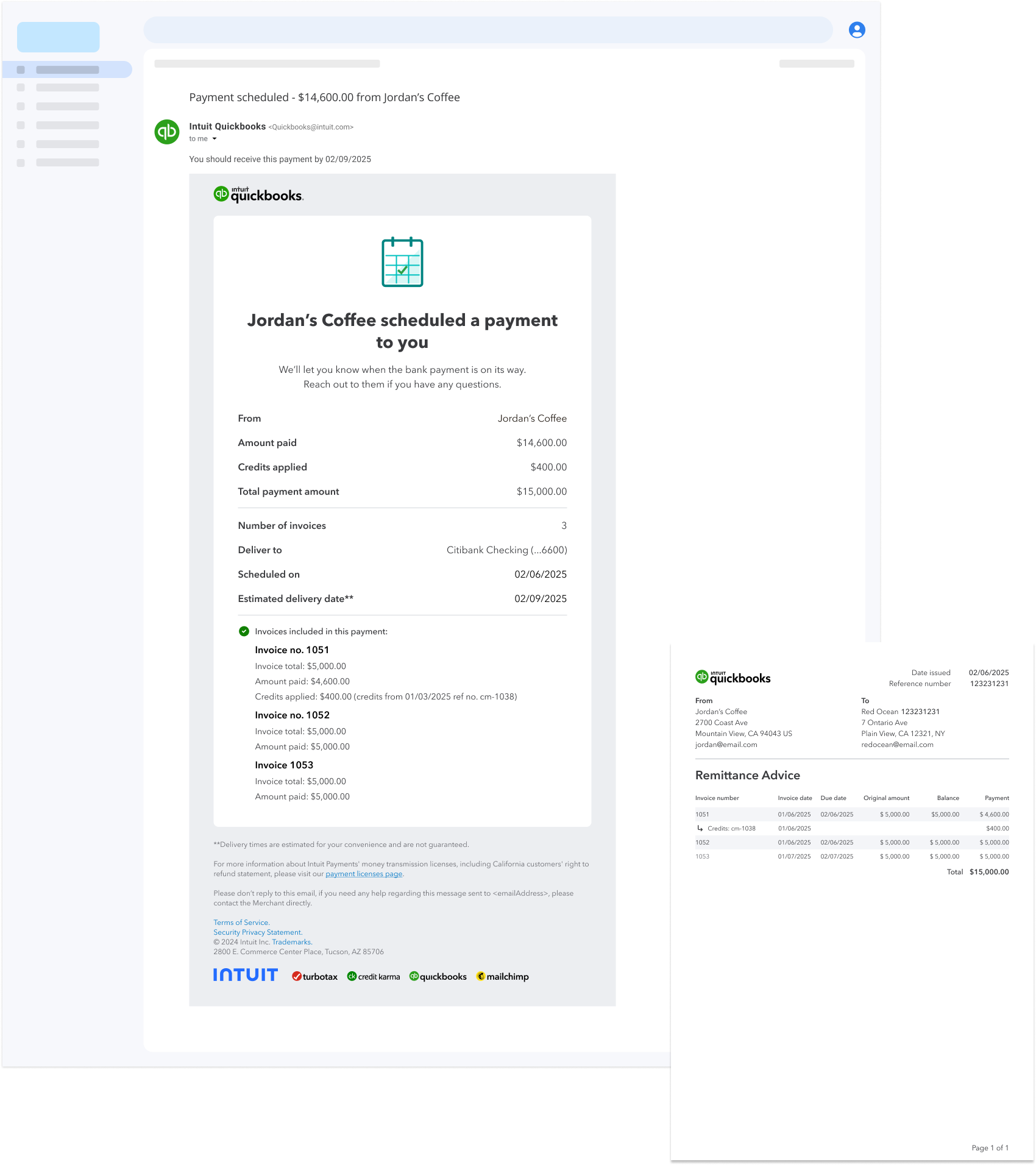Click remittance row for invoice number 1053
This screenshot has width=1036, height=1165.
[852, 856]
